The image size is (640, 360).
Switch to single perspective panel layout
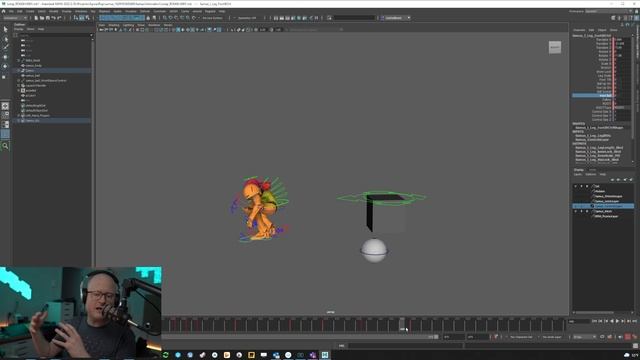pyautogui.click(x=5, y=106)
